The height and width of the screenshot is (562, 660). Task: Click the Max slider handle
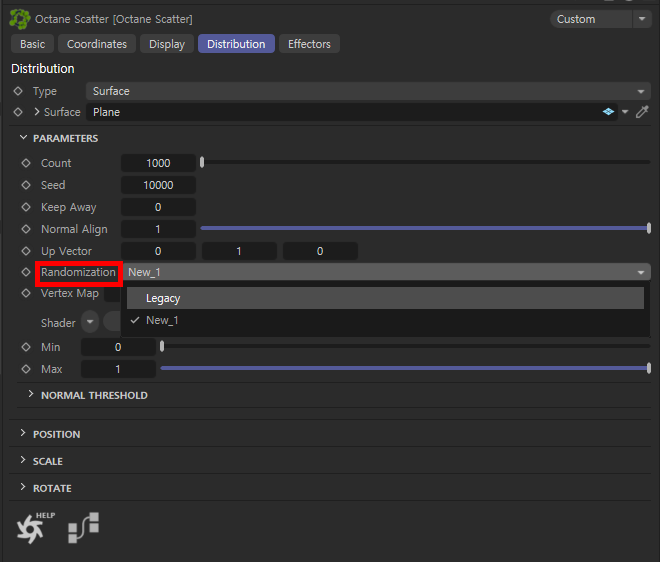point(649,368)
